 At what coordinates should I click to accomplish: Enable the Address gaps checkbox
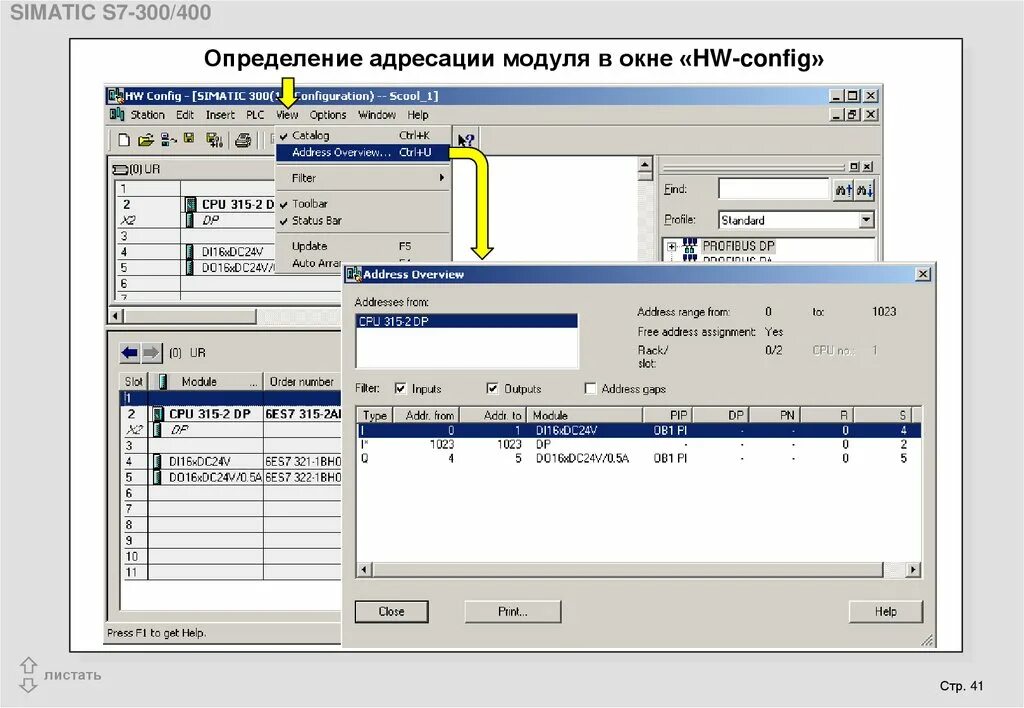click(590, 389)
